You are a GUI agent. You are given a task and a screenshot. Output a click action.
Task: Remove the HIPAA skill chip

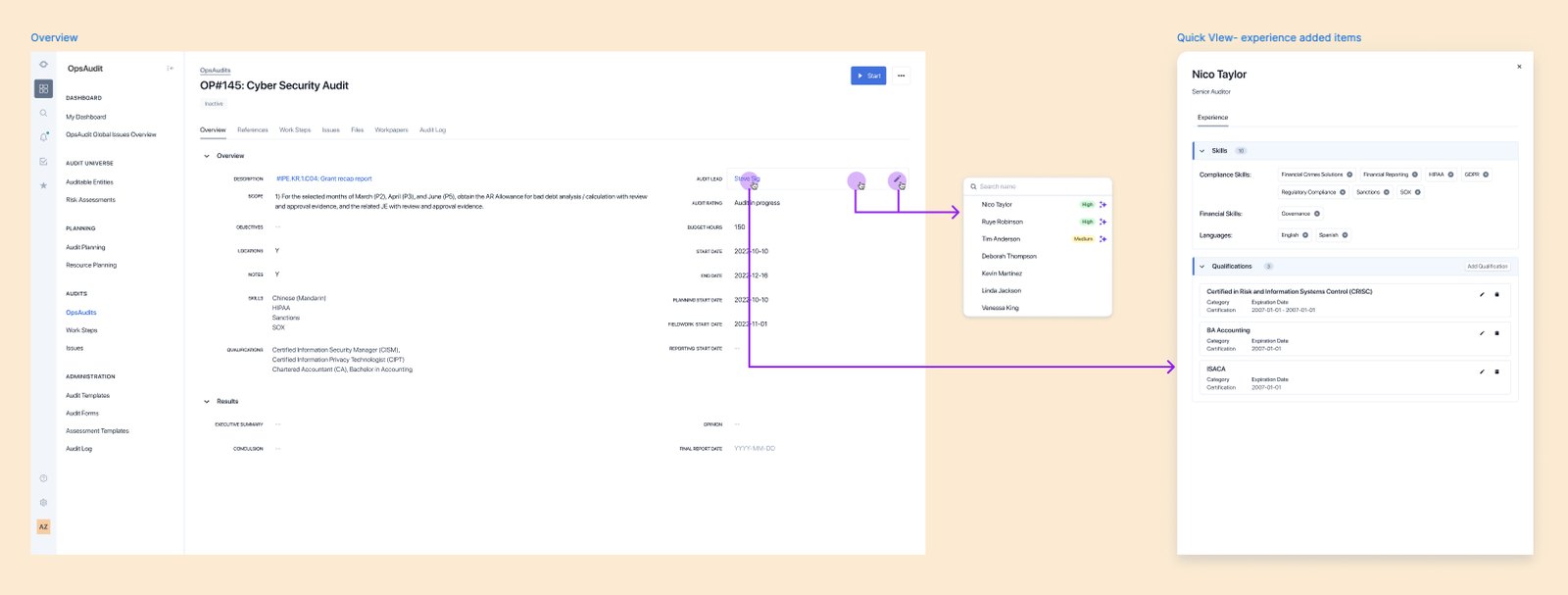click(x=1450, y=174)
